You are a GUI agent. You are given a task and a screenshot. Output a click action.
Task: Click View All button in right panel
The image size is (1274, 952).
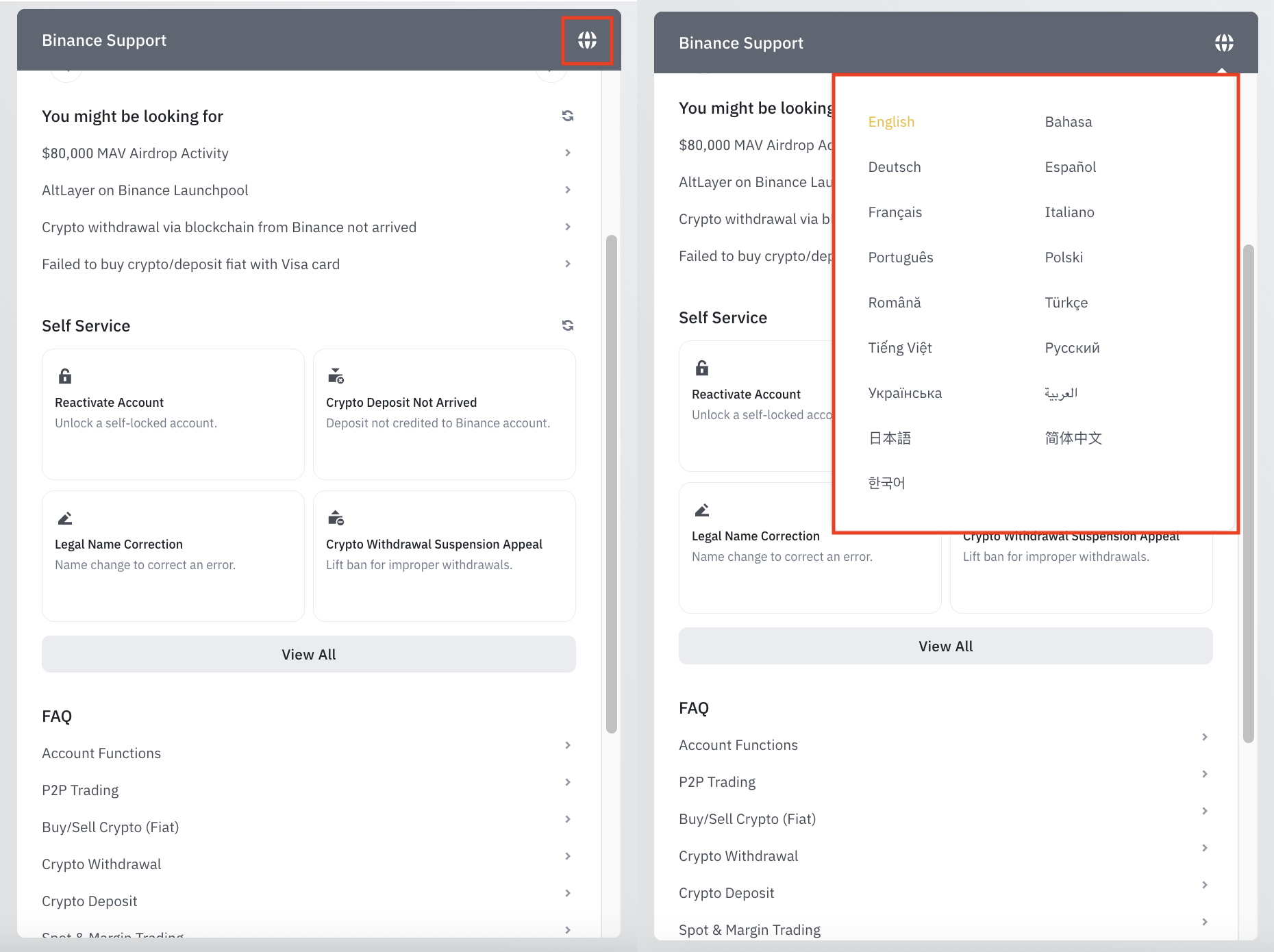click(x=946, y=646)
